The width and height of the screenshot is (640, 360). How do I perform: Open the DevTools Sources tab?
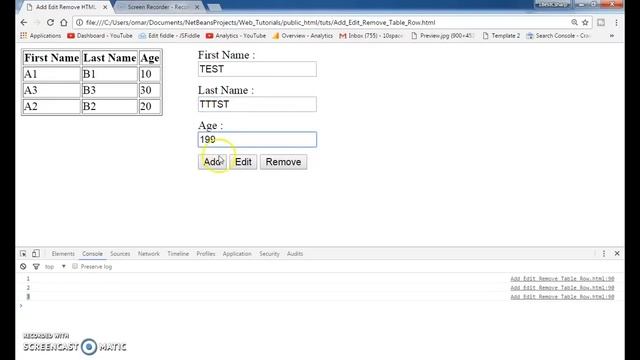[120, 253]
